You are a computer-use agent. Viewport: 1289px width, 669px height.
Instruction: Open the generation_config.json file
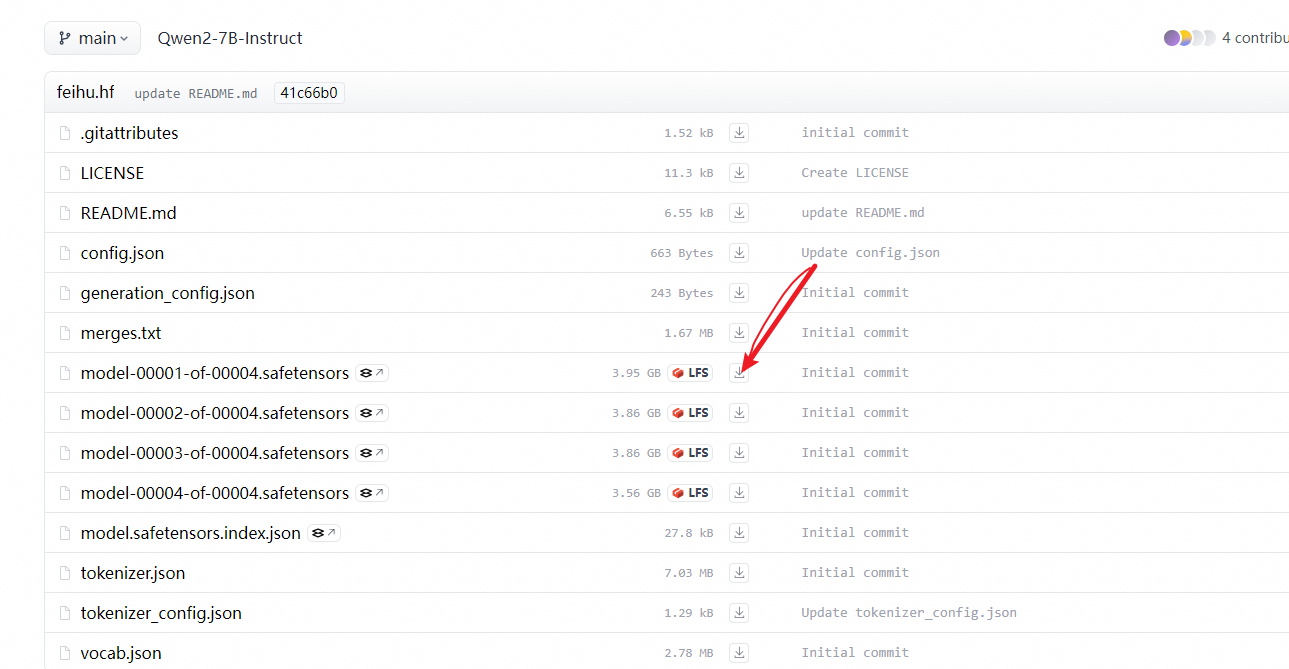(x=167, y=293)
